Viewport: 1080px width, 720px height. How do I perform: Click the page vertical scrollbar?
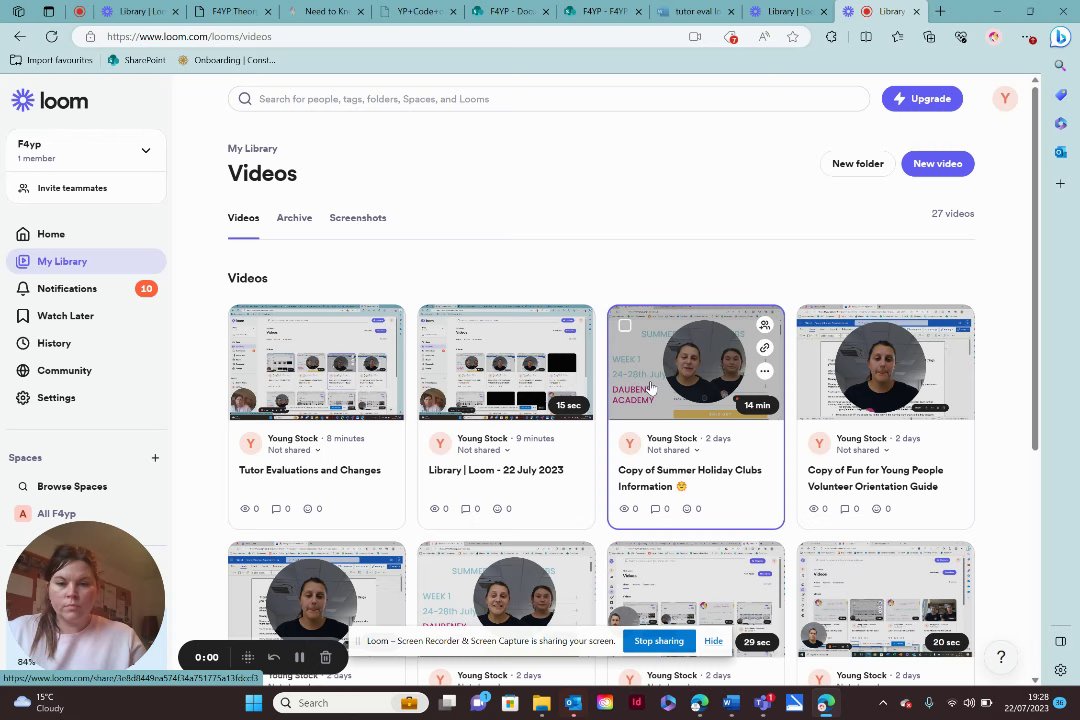[x=1035, y=269]
